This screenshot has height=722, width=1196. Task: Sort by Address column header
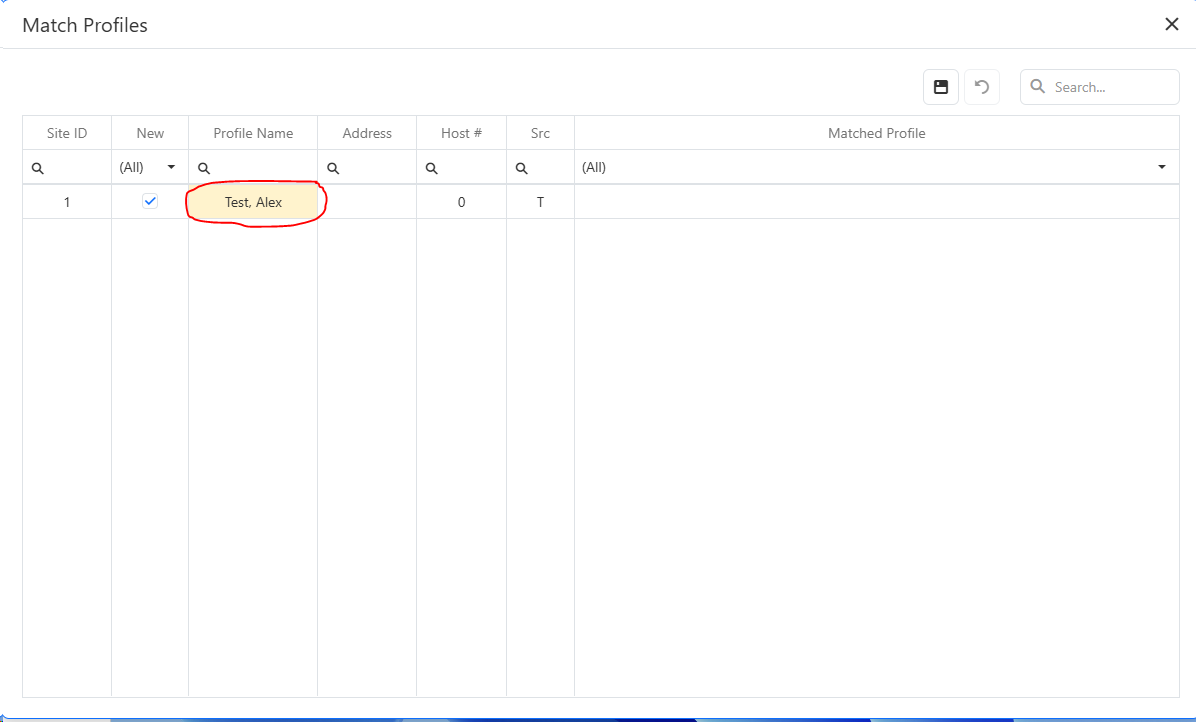coord(367,133)
